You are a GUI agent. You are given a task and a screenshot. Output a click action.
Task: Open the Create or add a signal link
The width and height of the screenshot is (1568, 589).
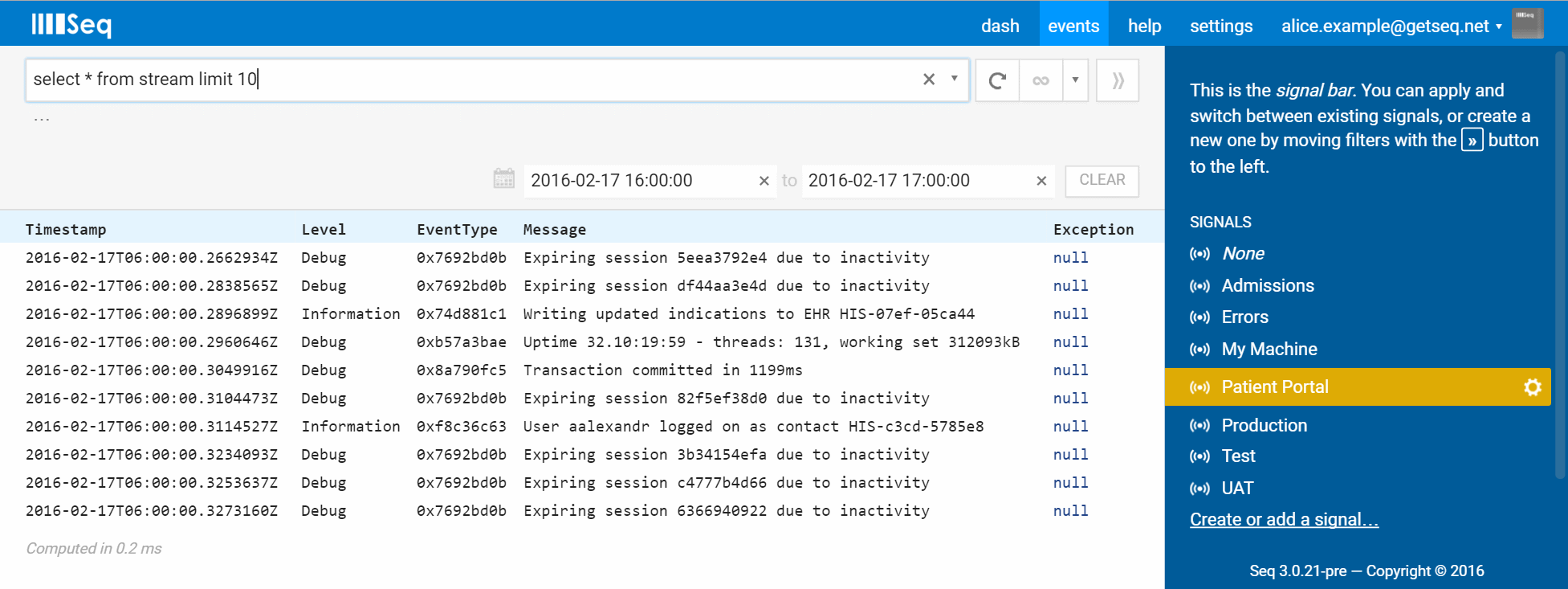click(x=1284, y=520)
